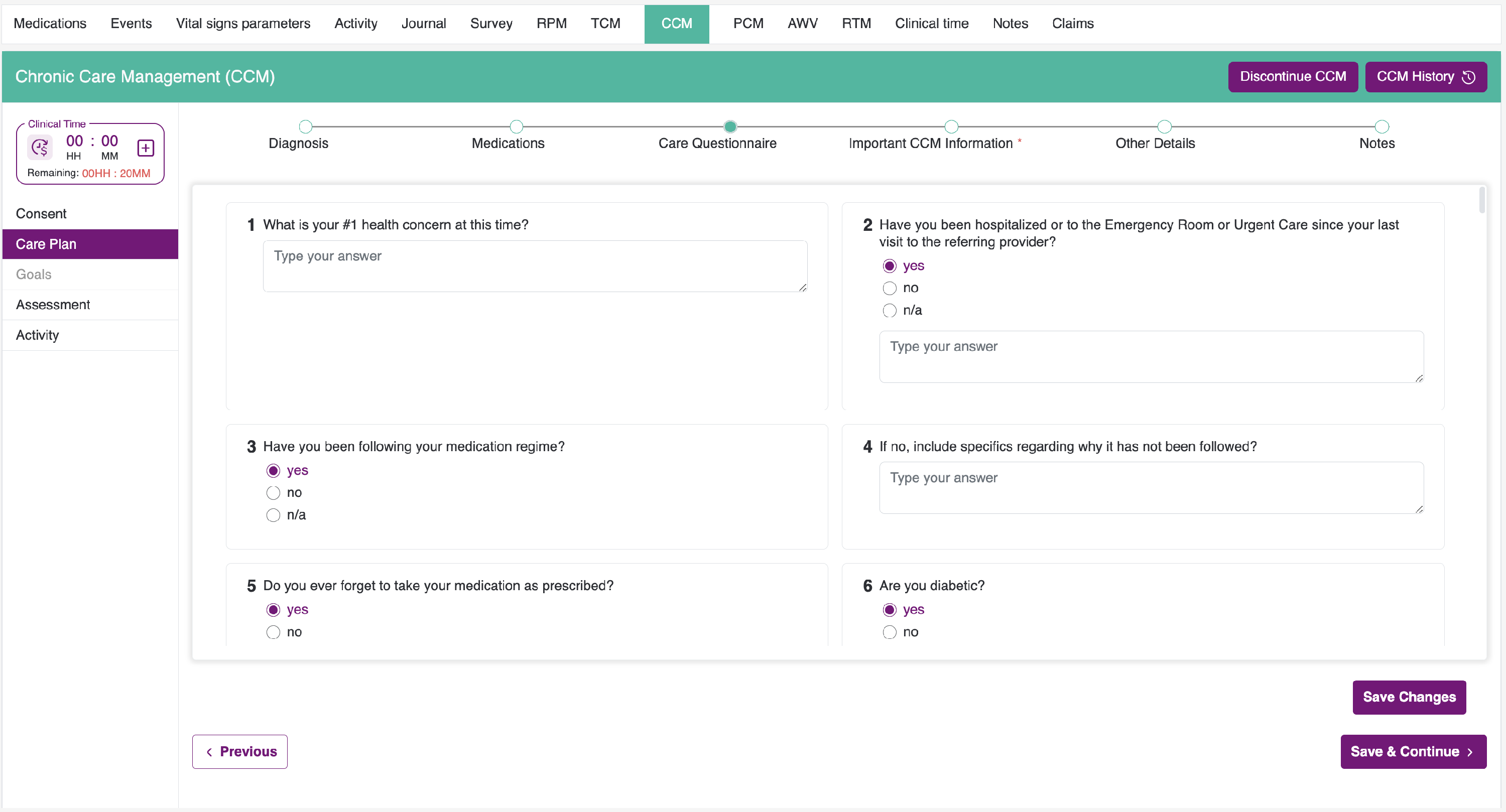
Task: Click the plus icon to add clinical time
Action: coord(146,148)
